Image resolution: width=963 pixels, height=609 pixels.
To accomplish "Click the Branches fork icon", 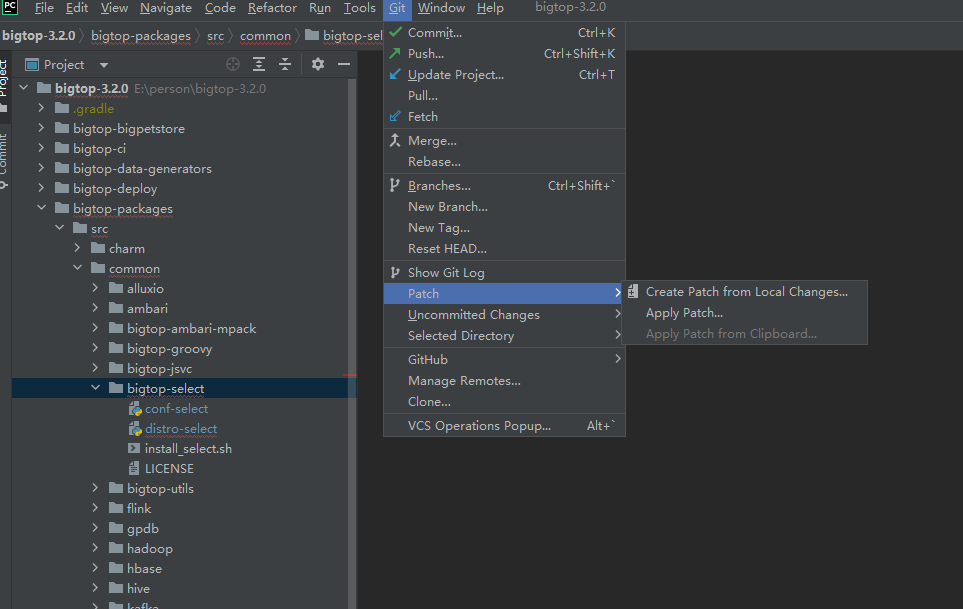I will click(x=395, y=185).
